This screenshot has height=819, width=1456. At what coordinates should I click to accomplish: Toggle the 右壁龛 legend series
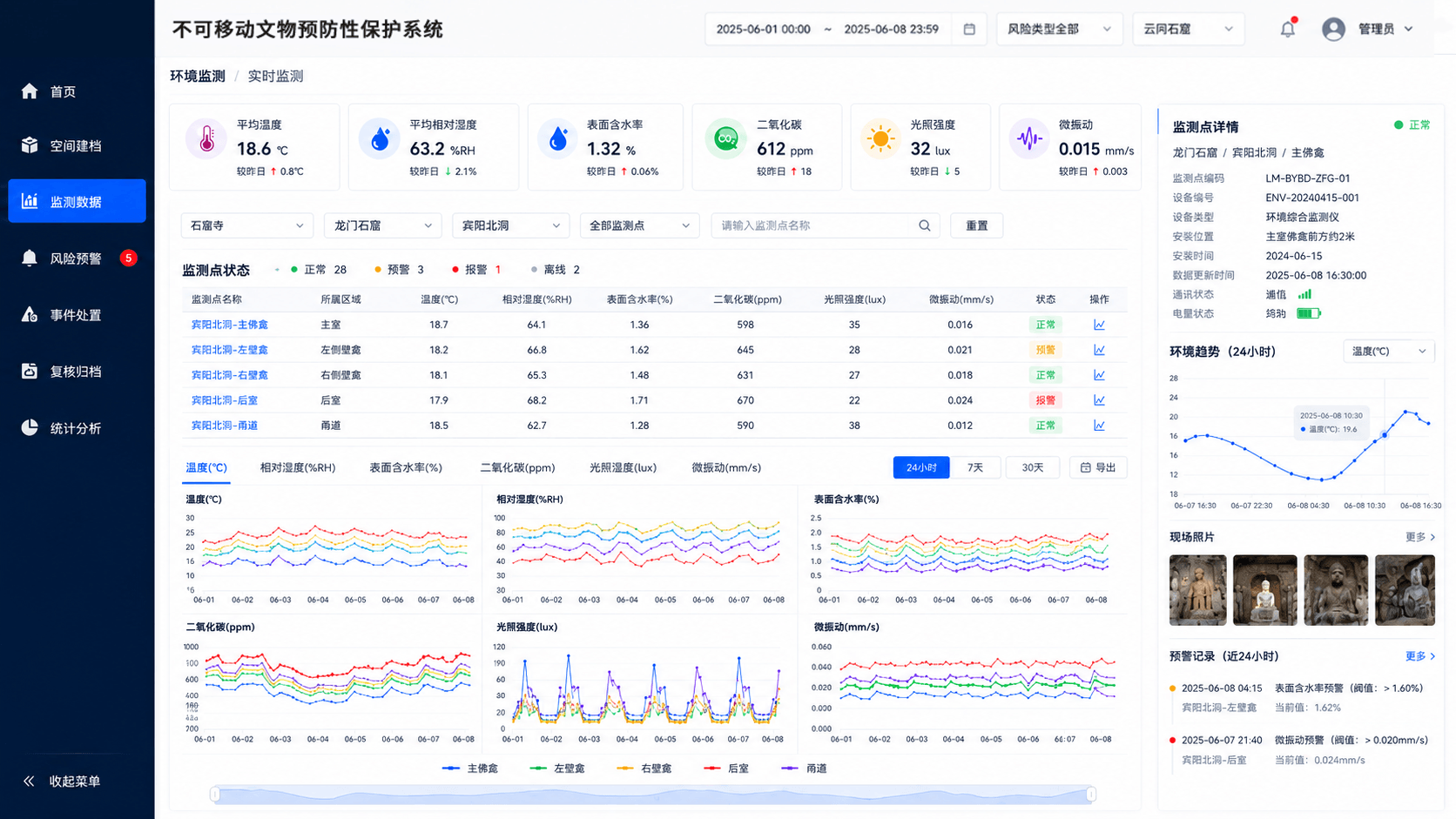pos(644,769)
